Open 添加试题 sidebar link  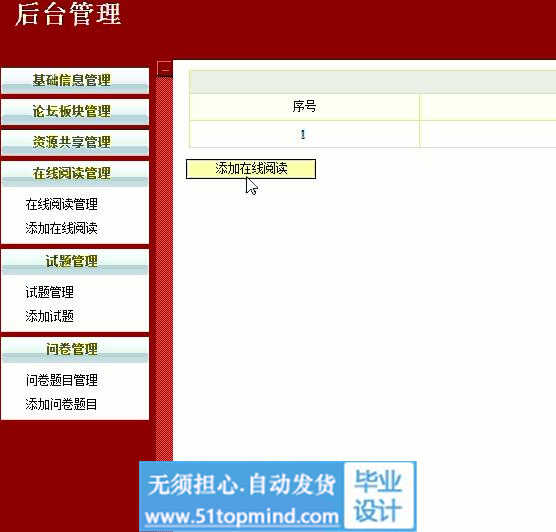click(49, 316)
